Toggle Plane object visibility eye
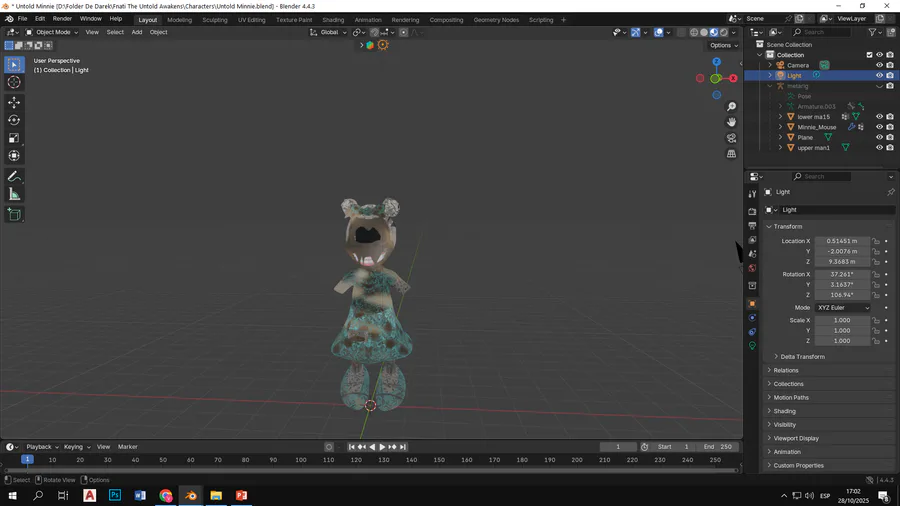 coord(879,137)
